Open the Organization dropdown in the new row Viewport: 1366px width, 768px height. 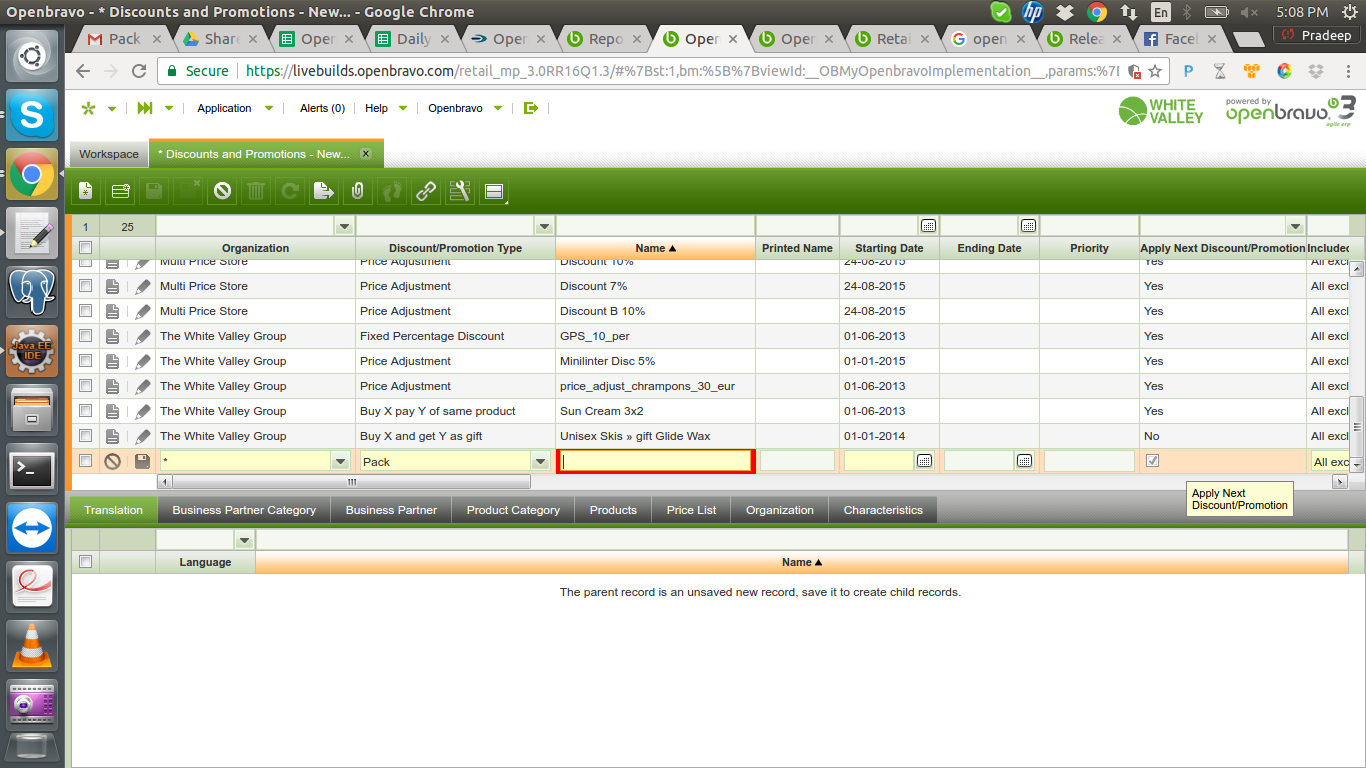(x=341, y=461)
